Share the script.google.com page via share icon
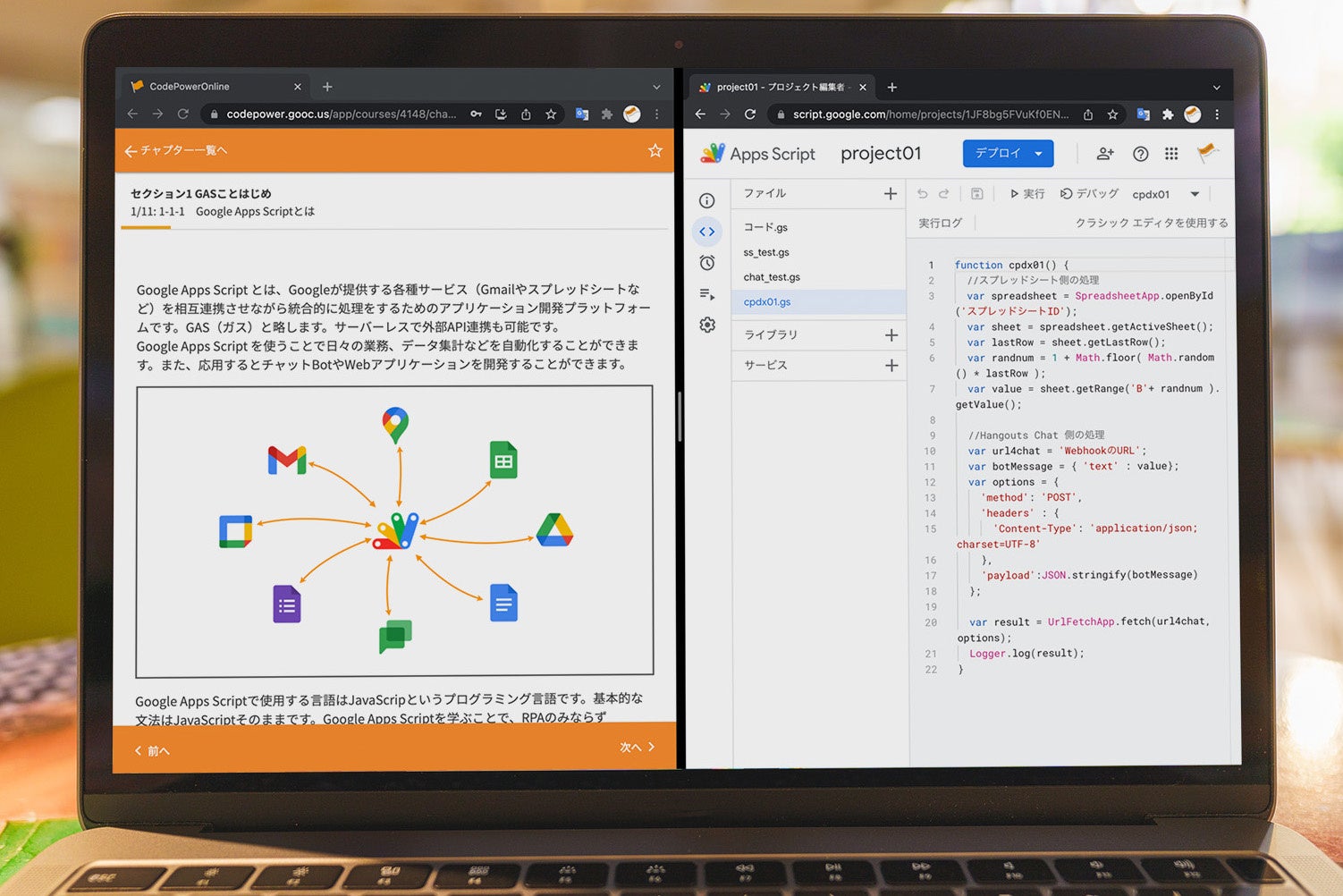 (x=1088, y=114)
